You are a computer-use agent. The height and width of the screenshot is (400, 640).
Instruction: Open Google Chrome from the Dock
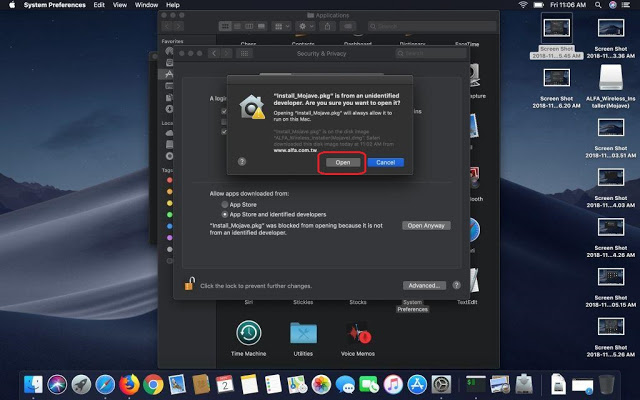pyautogui.click(x=153, y=383)
